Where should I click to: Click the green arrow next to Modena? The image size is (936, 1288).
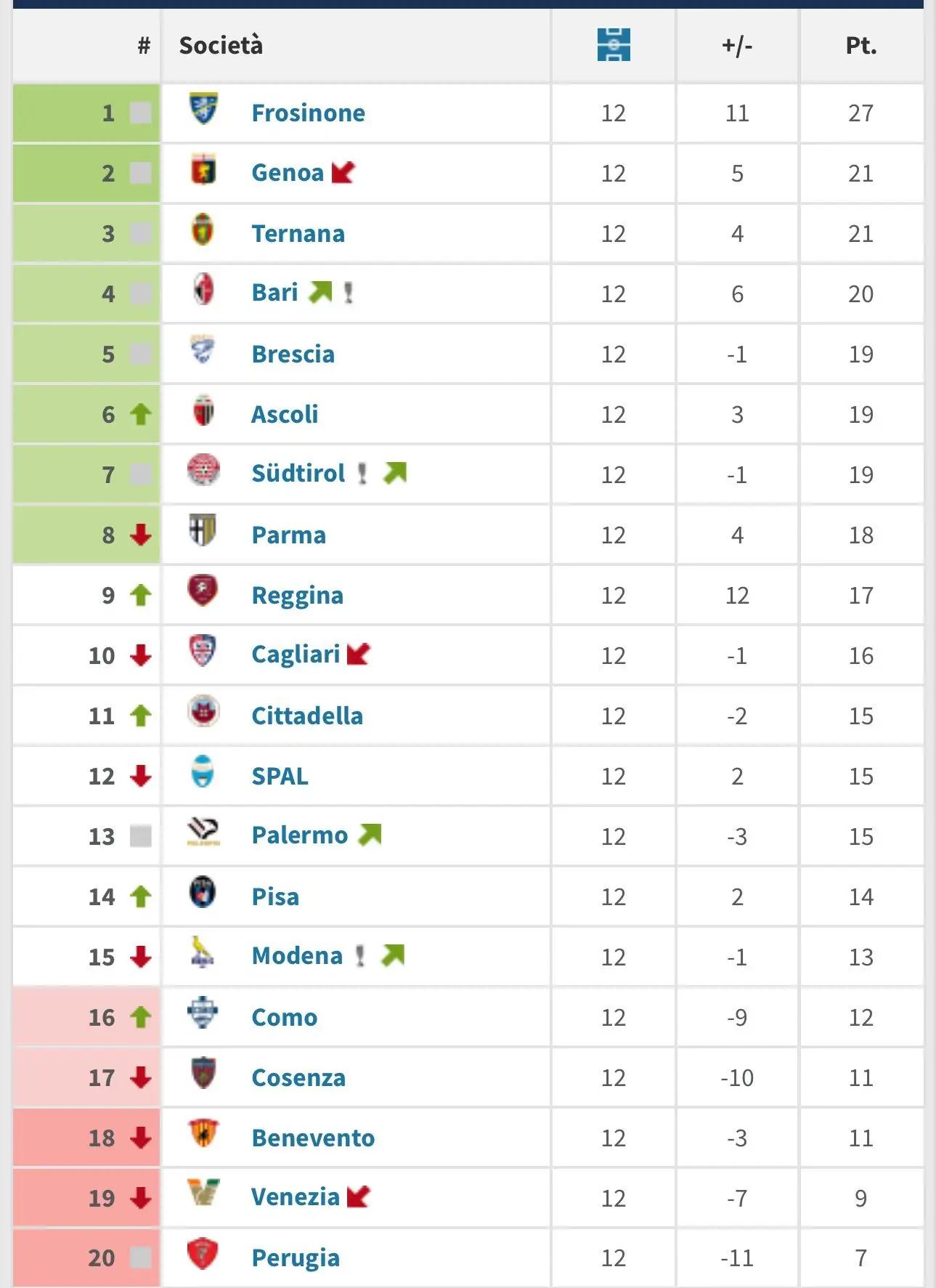(393, 955)
